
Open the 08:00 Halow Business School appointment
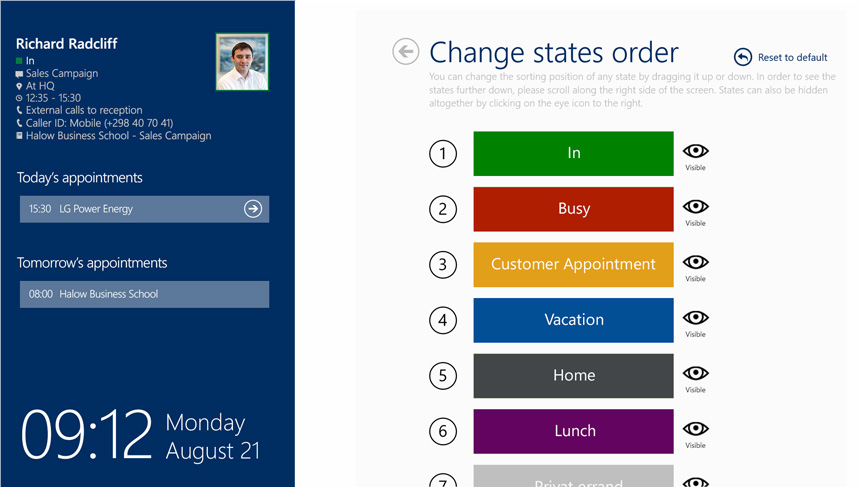(144, 295)
